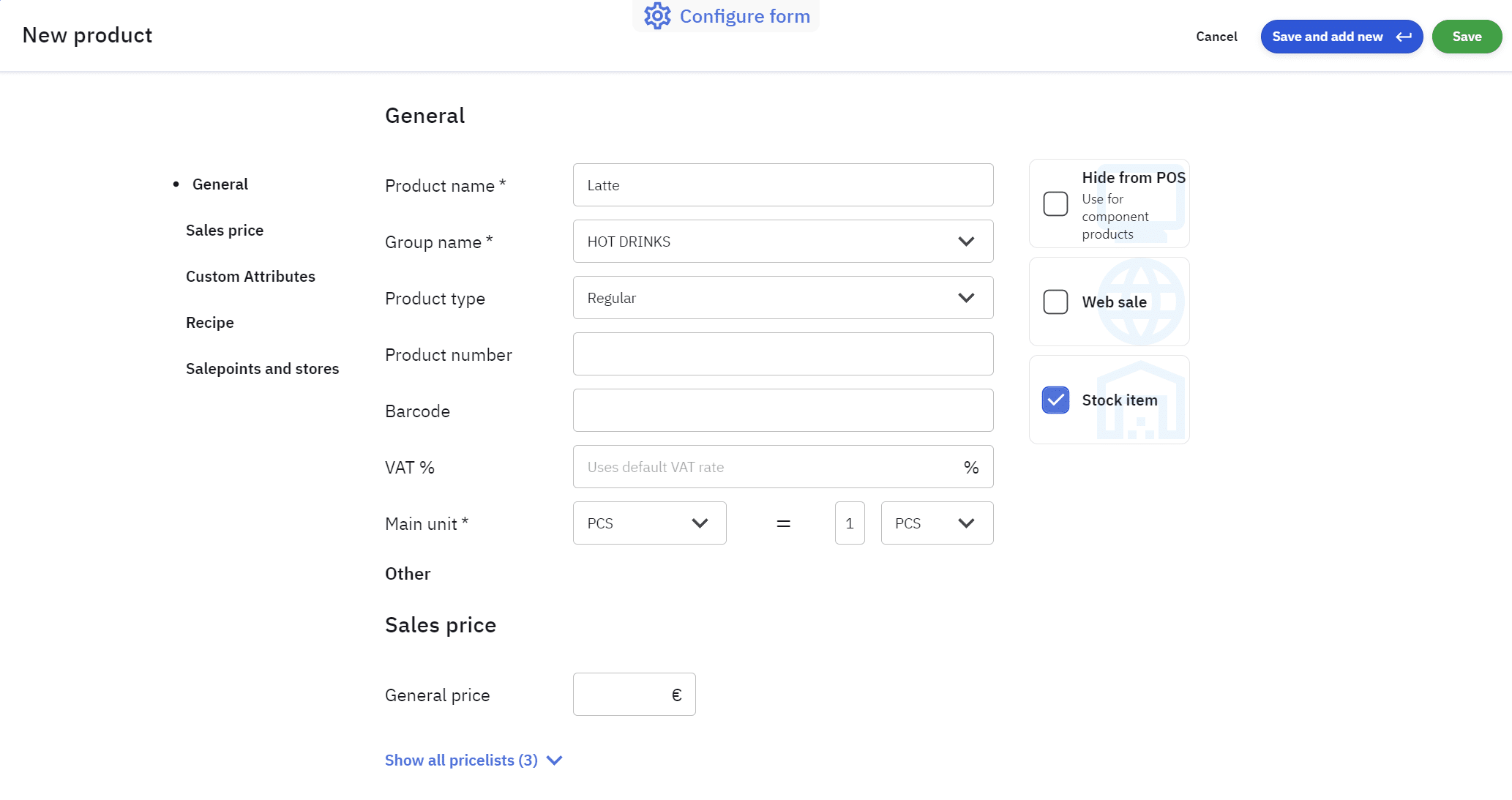Click the enter-arrow icon on Save and add new
Screen dimensions: 1512x800
[x=1403, y=37]
